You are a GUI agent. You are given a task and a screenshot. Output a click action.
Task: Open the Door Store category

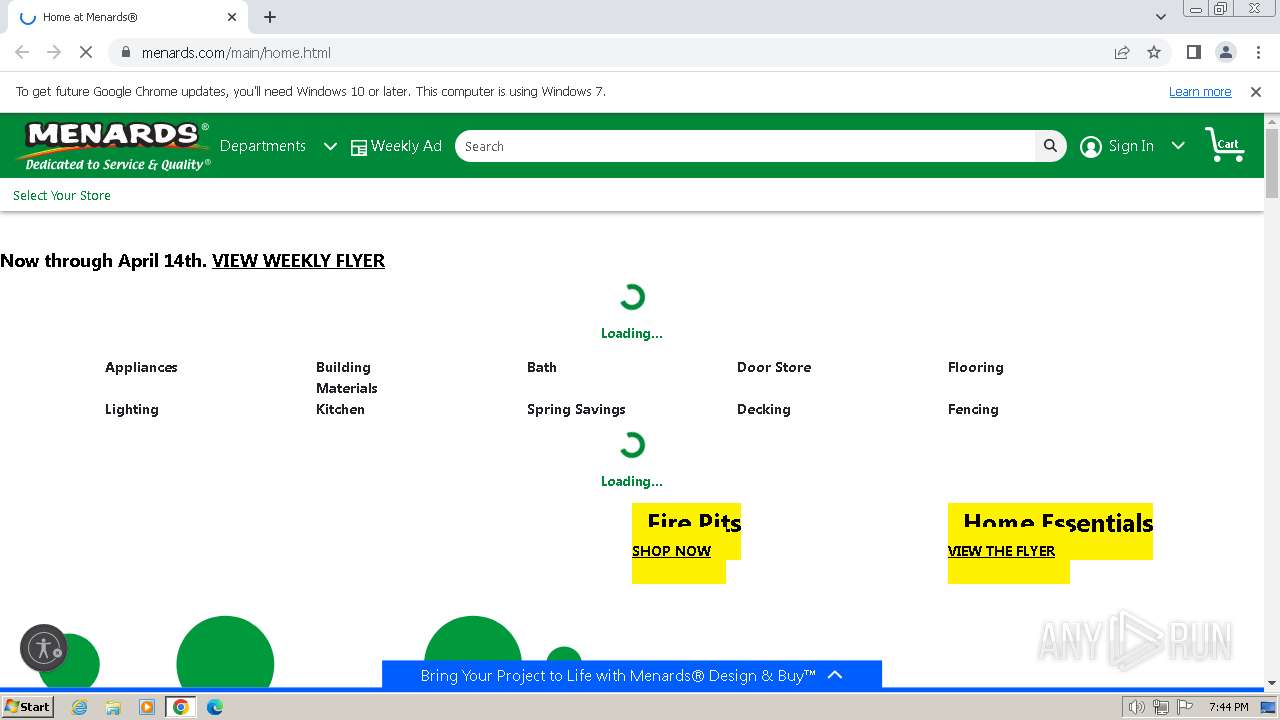(x=774, y=367)
